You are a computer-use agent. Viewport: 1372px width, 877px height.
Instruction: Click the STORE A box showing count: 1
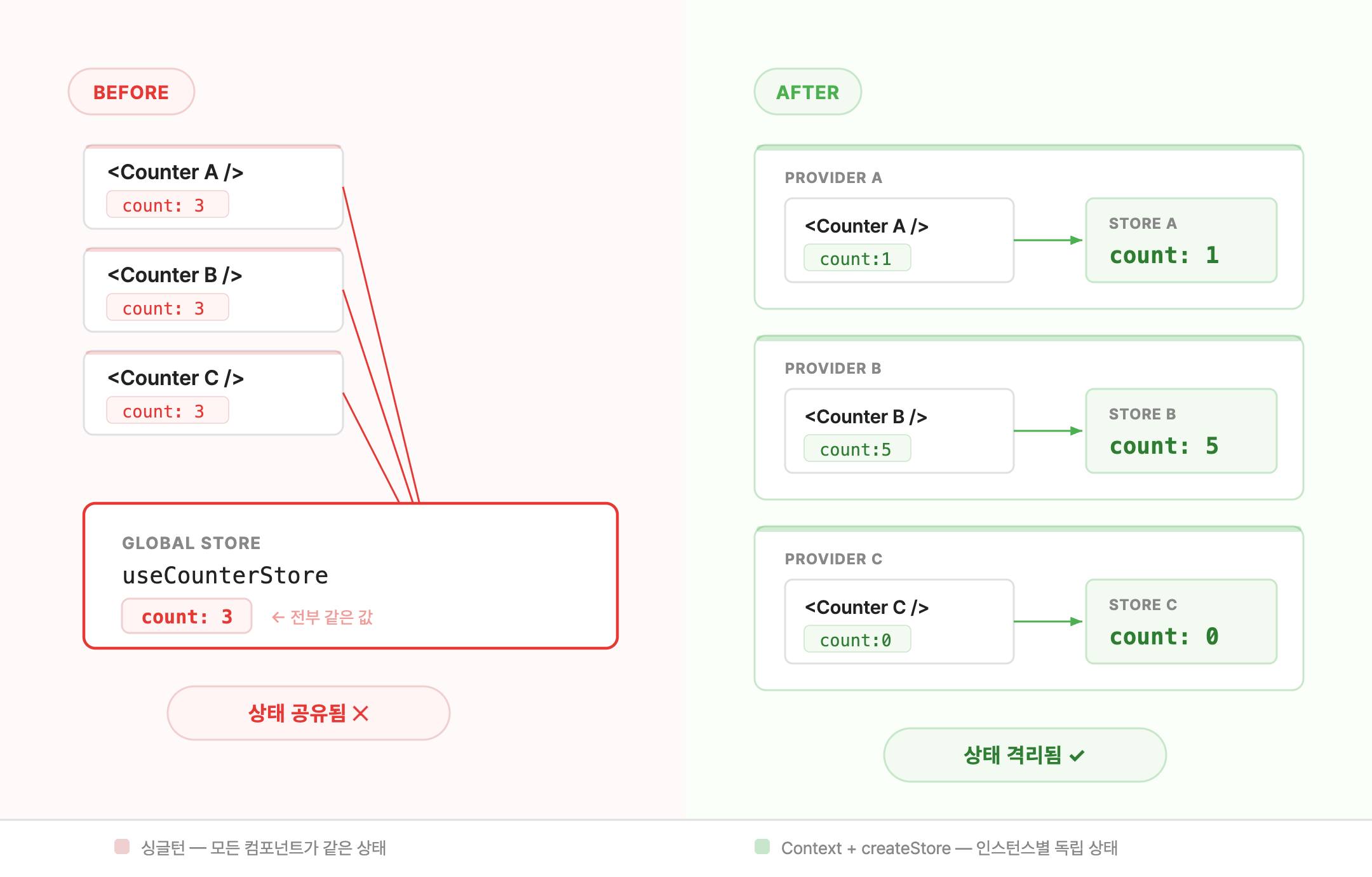coord(1181,240)
